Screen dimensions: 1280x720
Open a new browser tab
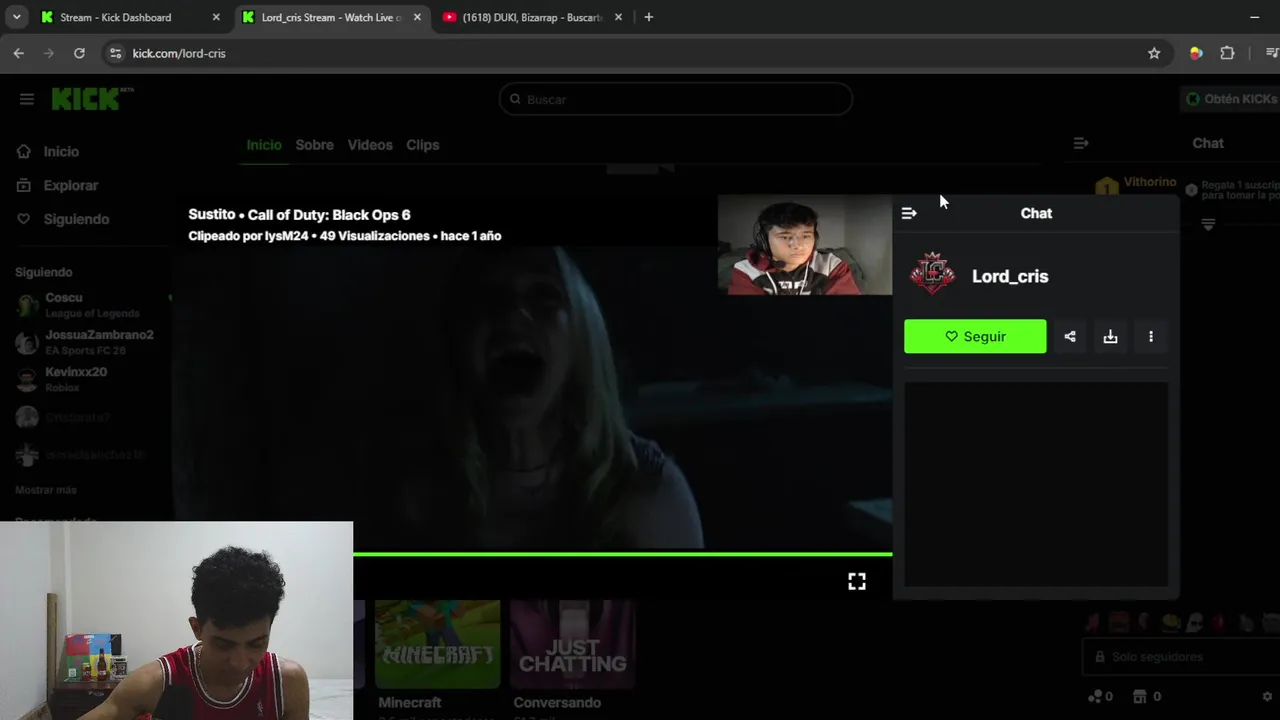coord(648,17)
